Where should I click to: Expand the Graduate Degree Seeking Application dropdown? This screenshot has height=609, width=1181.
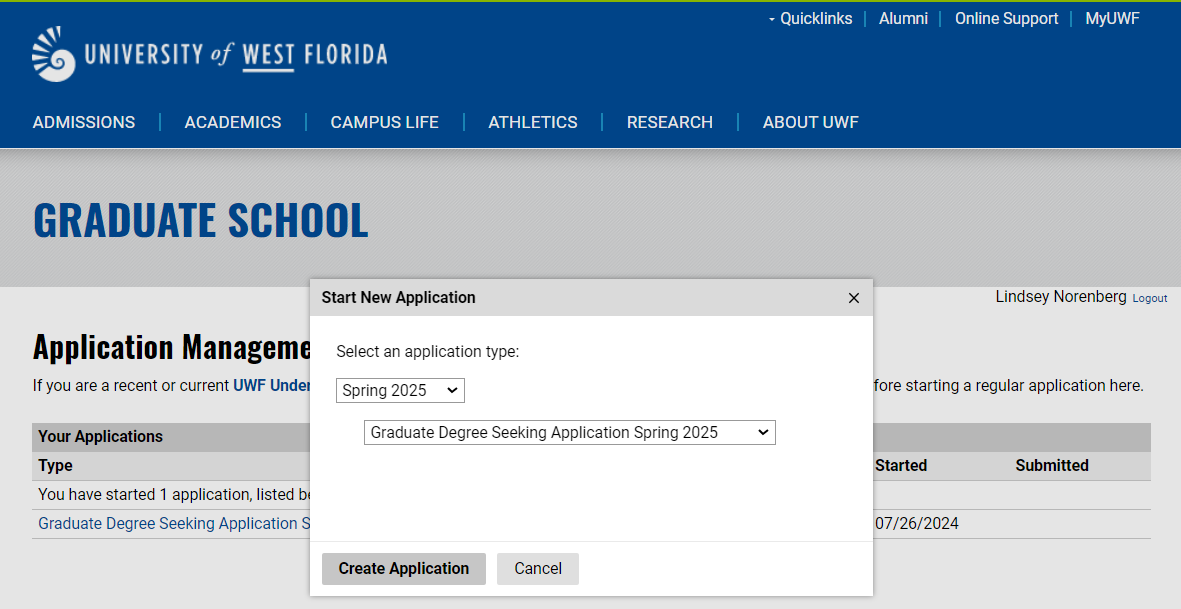click(569, 433)
